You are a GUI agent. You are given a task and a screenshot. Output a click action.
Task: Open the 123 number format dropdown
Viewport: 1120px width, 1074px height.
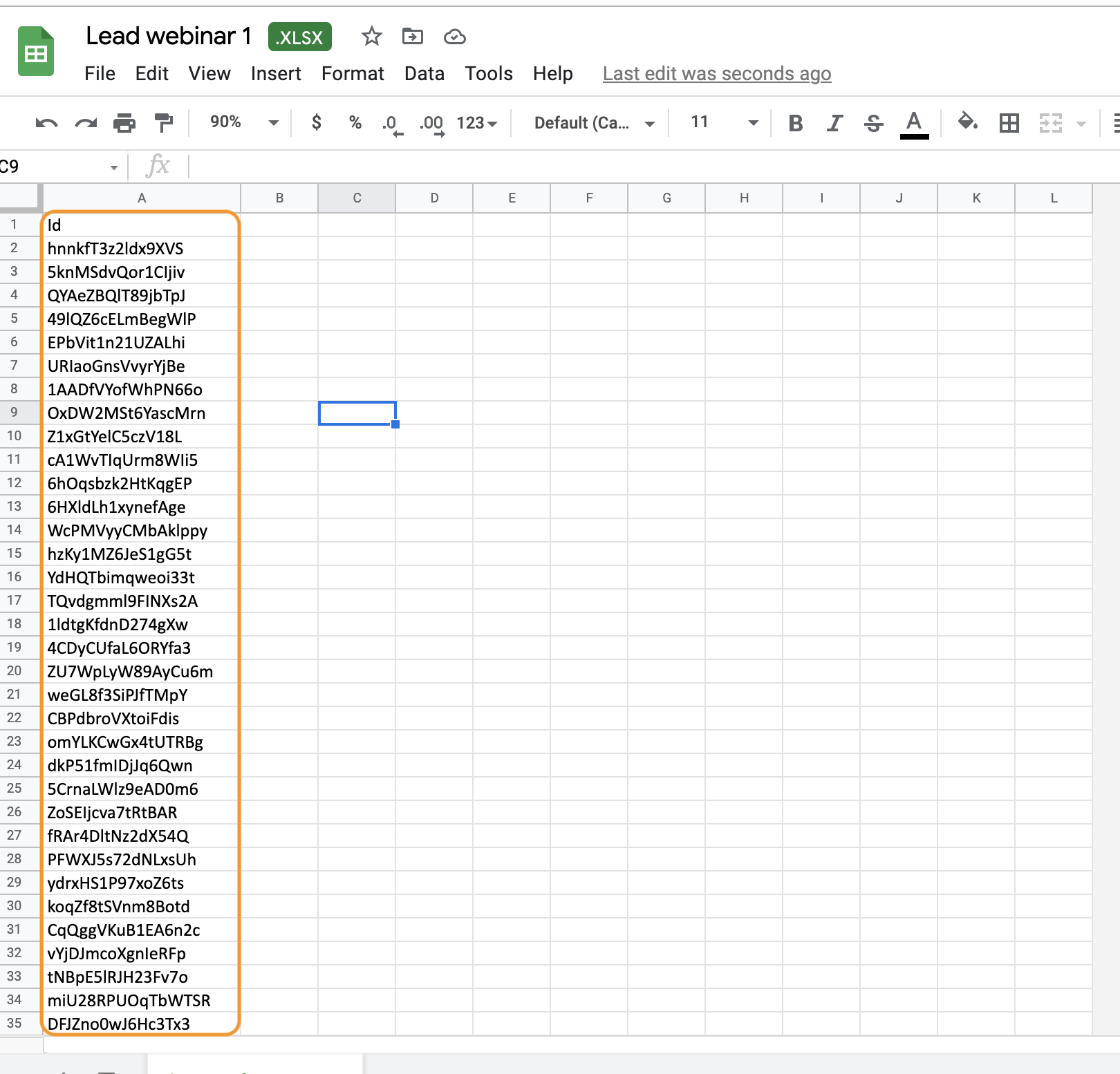coord(477,123)
